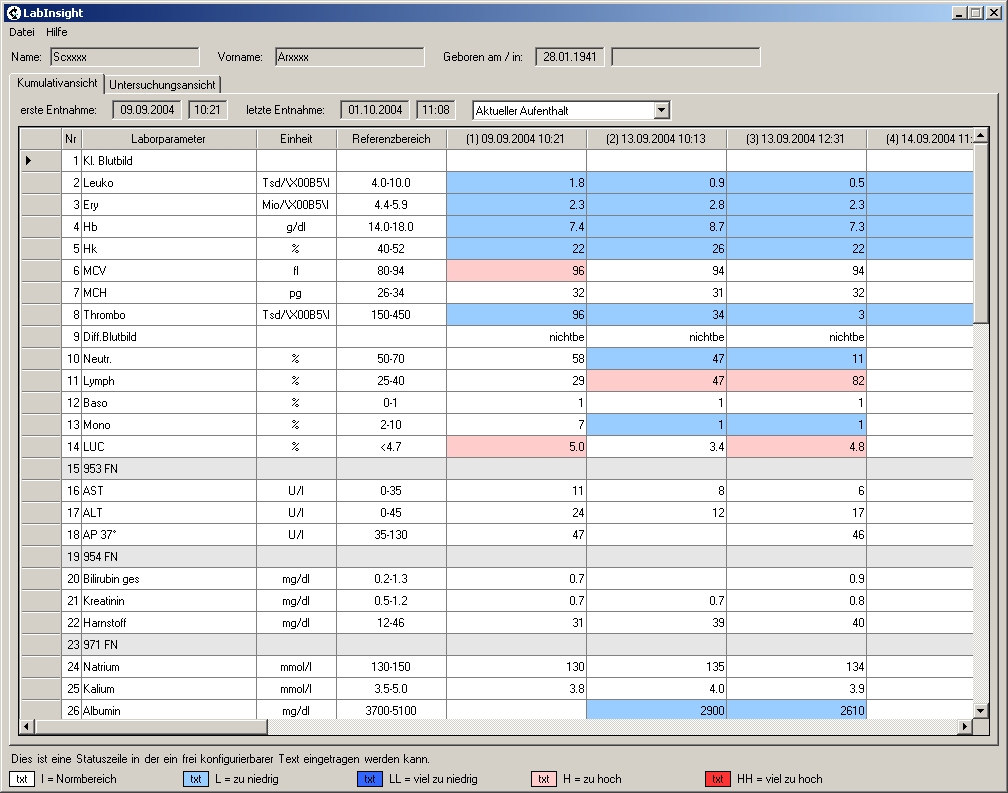Click the horizontal scrollbar right arrow
Viewport: 1008px width, 793px height.
click(965, 727)
